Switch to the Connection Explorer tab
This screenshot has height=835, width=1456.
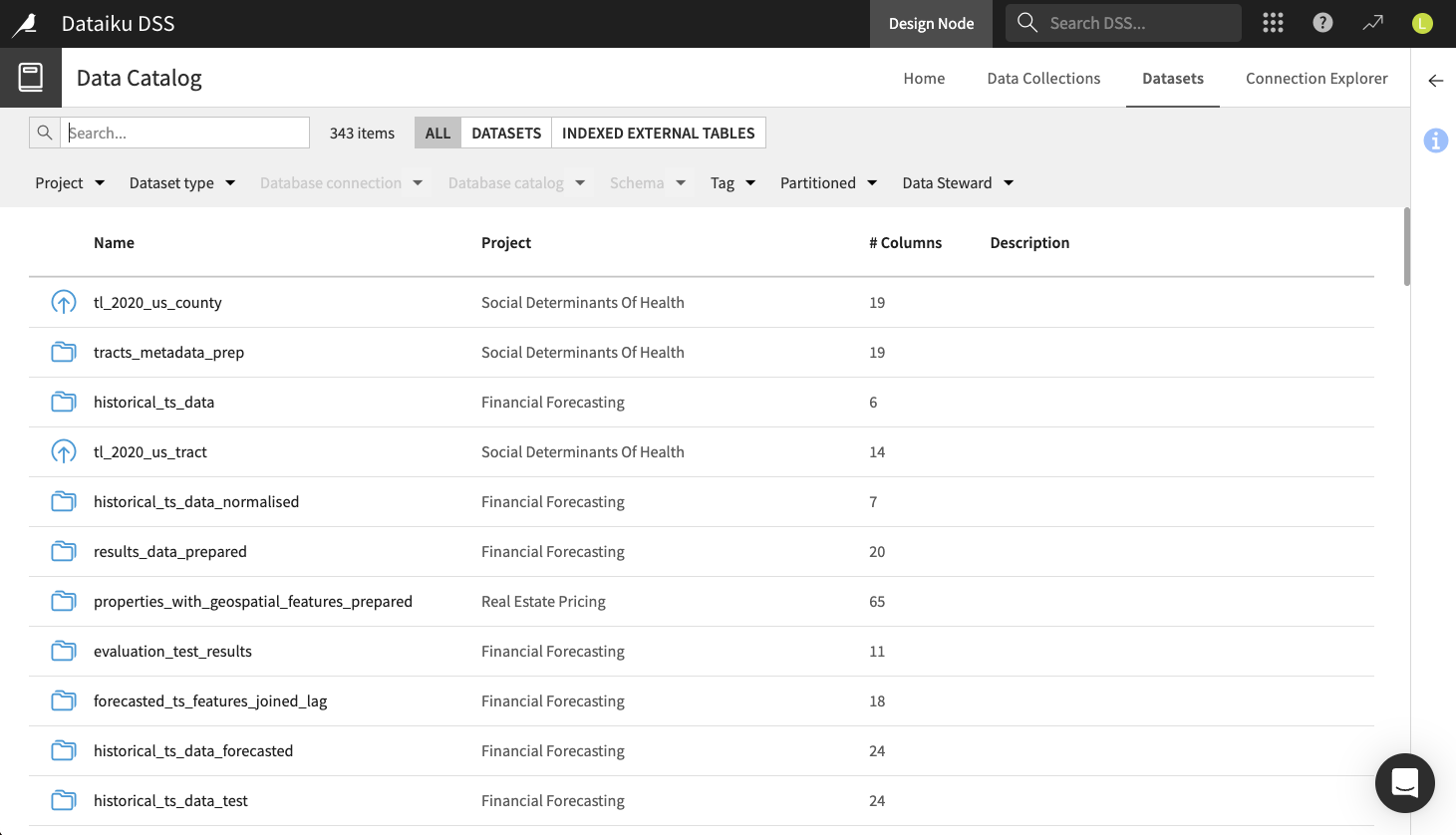[1315, 78]
